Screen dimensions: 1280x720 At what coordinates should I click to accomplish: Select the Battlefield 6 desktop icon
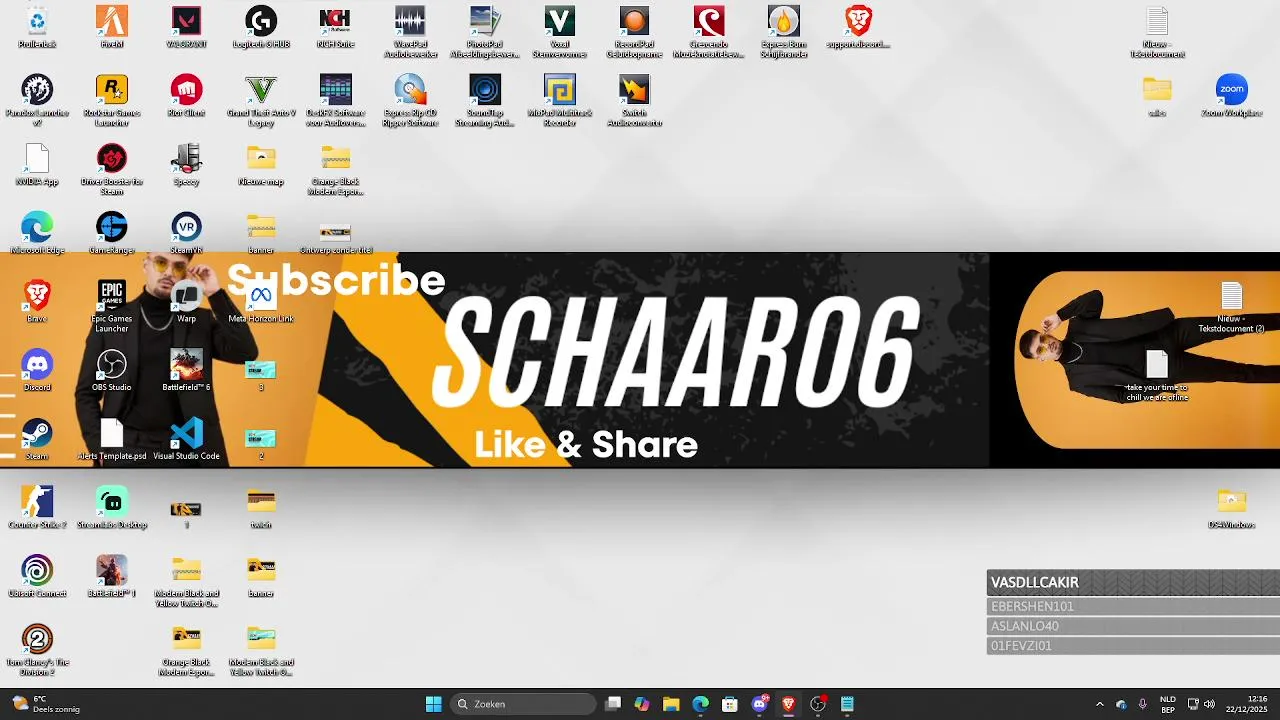click(x=186, y=370)
